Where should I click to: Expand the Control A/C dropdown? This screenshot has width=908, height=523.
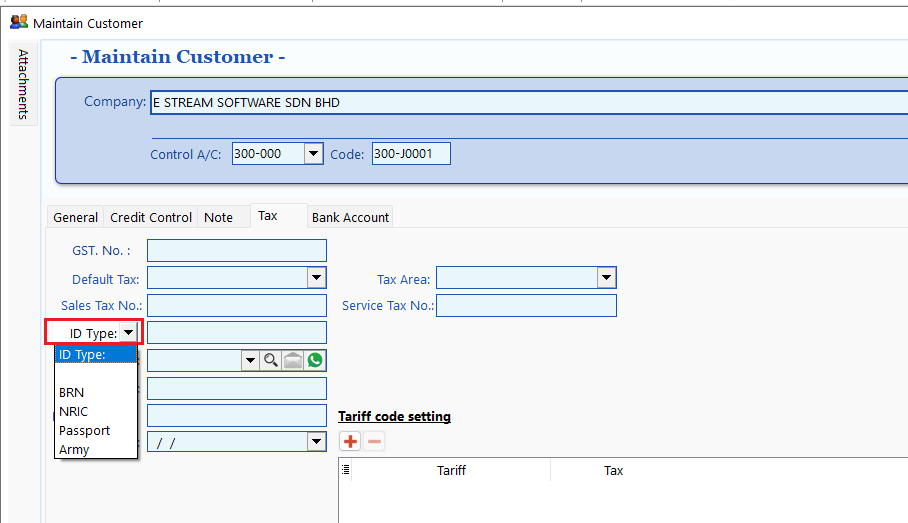click(x=313, y=154)
